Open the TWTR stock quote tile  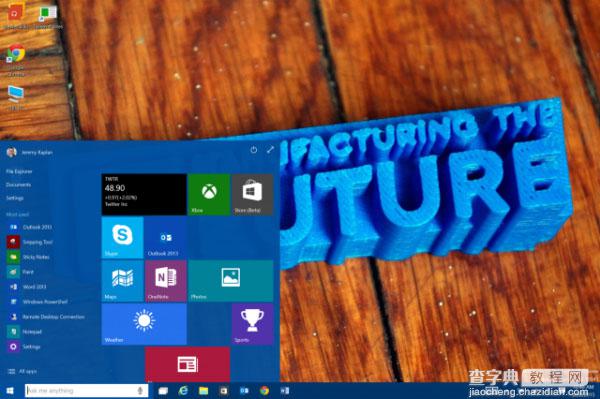144,194
